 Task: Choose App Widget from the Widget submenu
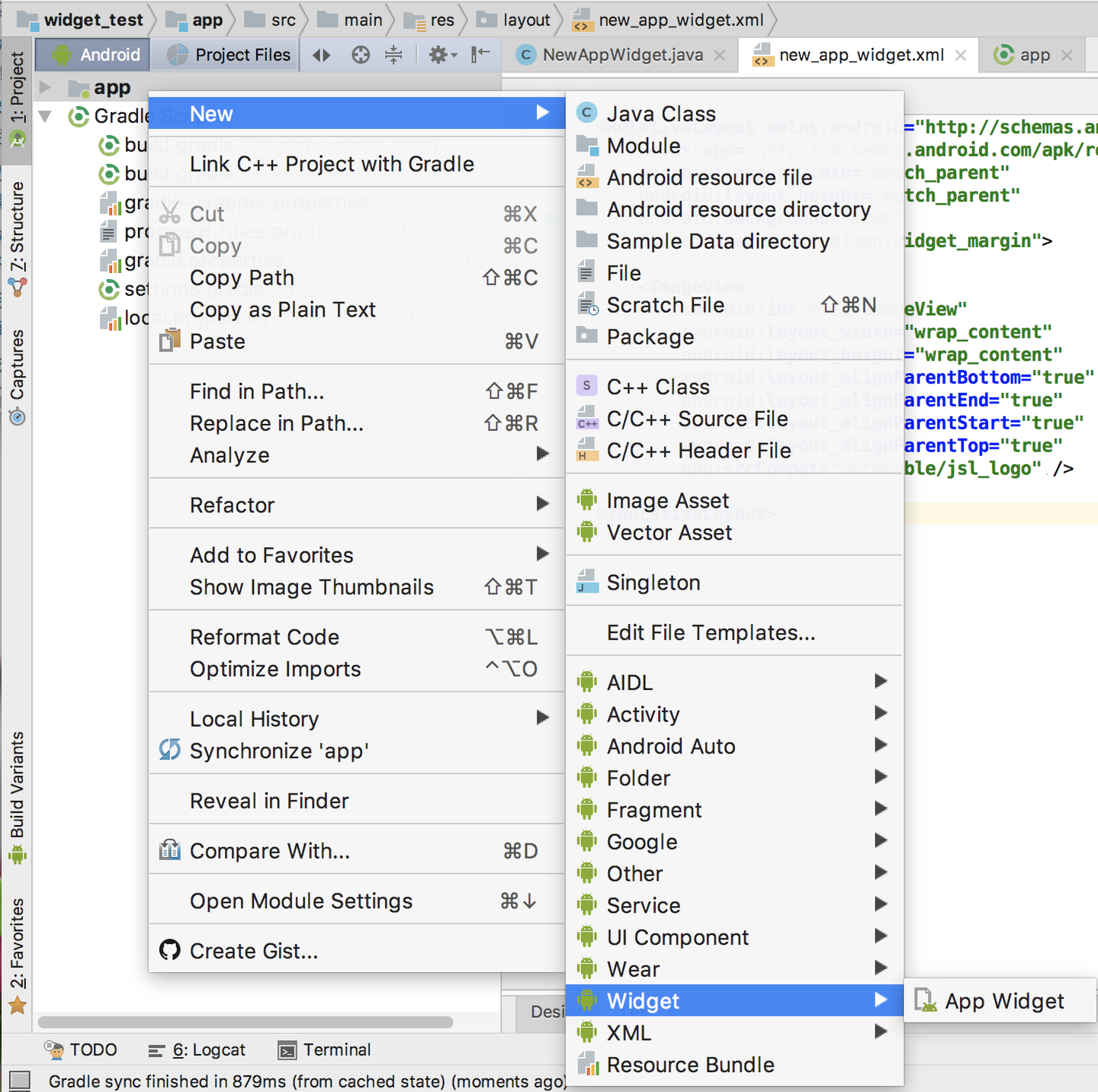pos(1000,1000)
